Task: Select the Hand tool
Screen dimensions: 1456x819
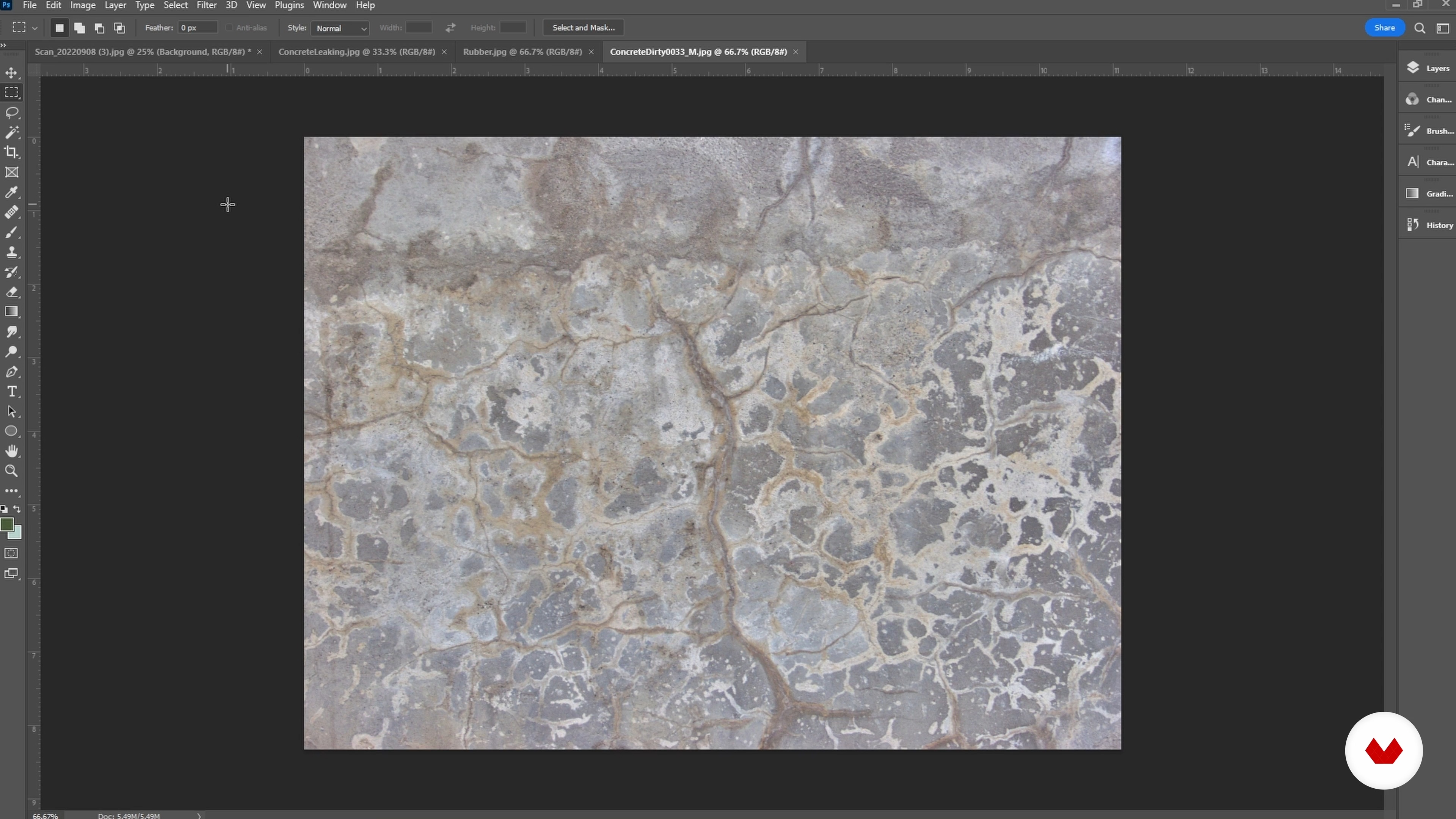Action: [x=11, y=451]
